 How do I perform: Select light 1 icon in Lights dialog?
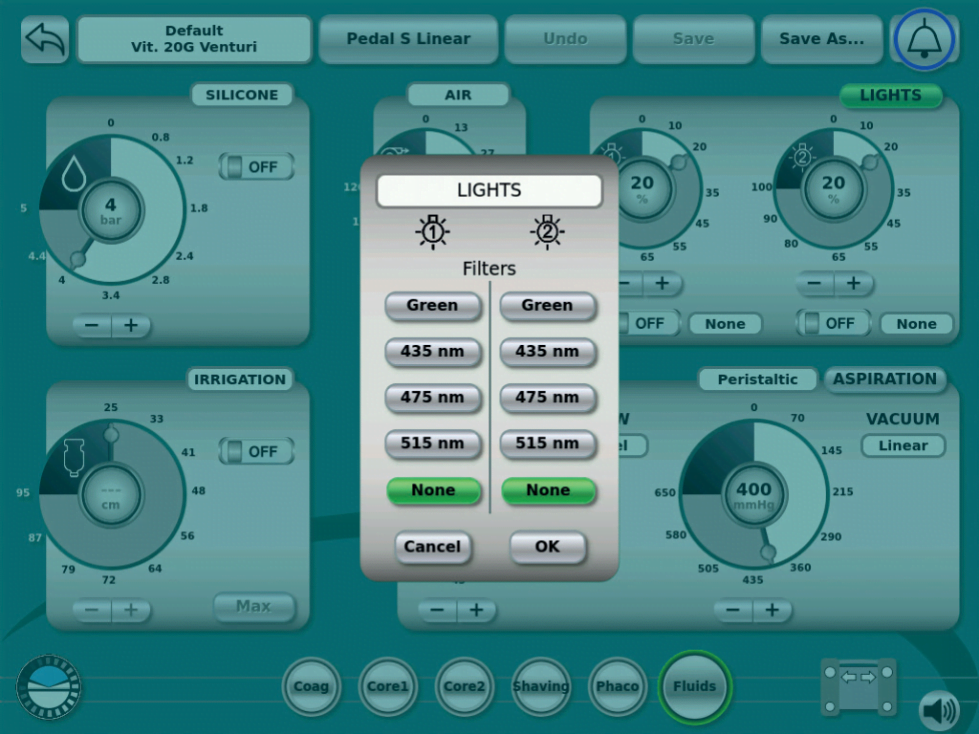point(433,232)
